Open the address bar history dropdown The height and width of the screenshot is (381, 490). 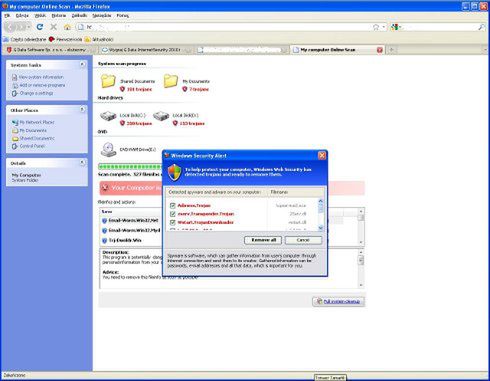coord(384,27)
